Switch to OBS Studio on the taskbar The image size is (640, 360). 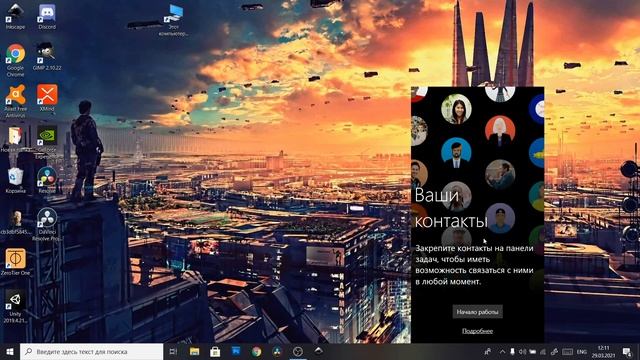coord(298,351)
